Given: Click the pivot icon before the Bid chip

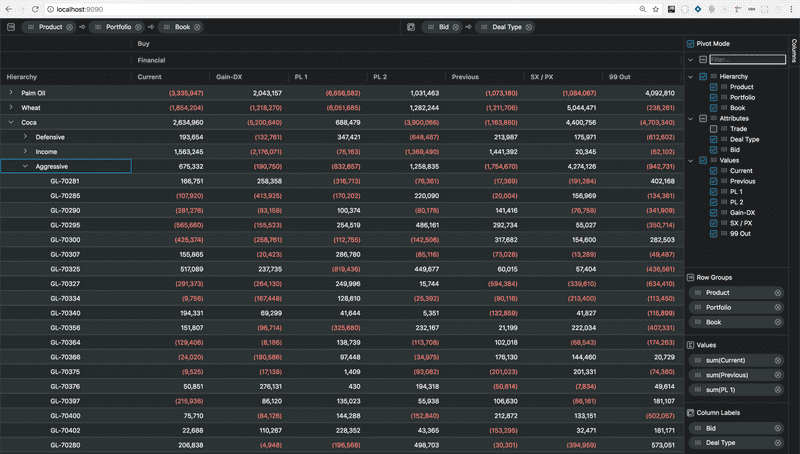Looking at the screenshot, I should [411, 27].
